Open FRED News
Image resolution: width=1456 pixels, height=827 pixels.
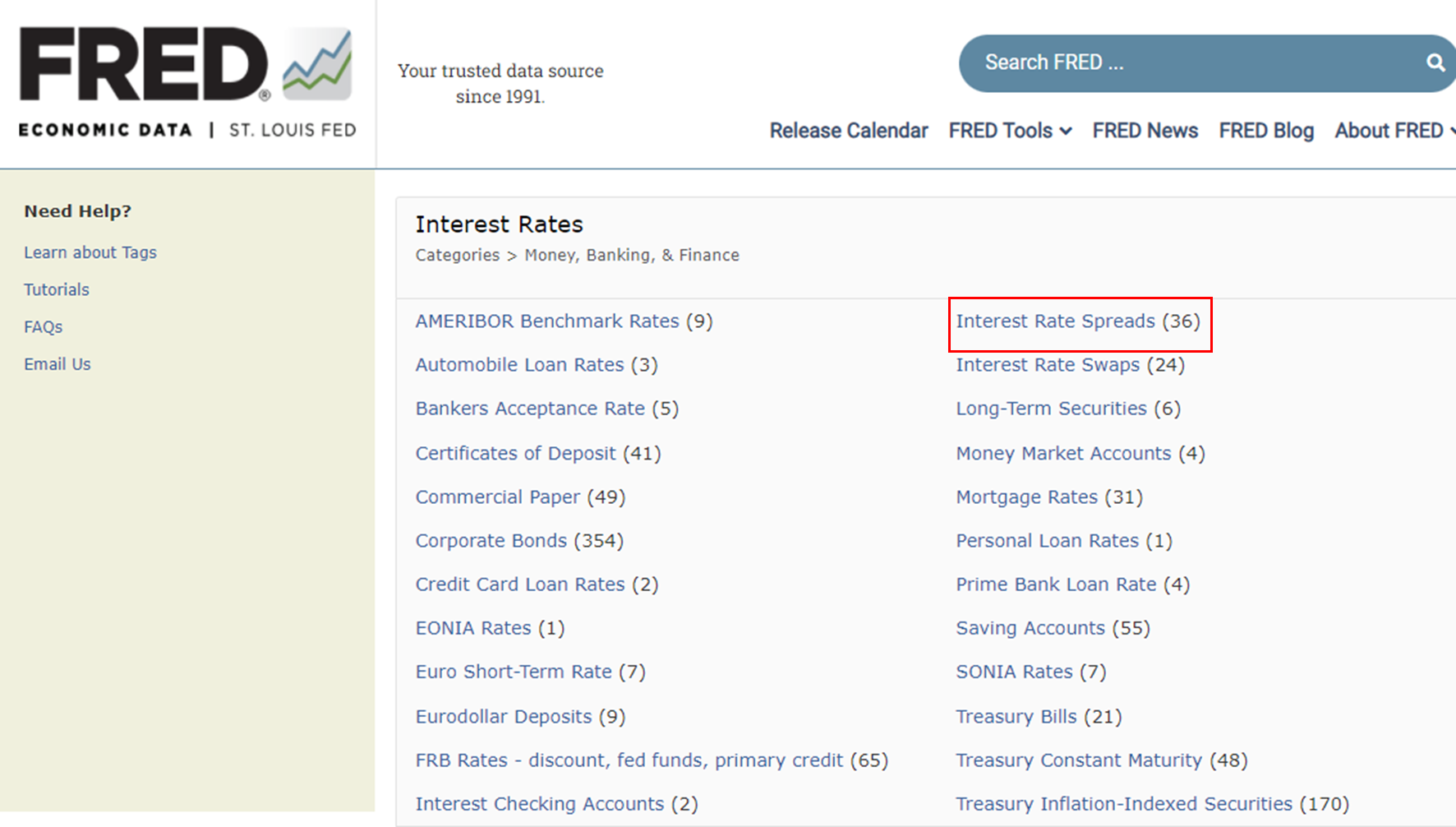[x=1145, y=131]
